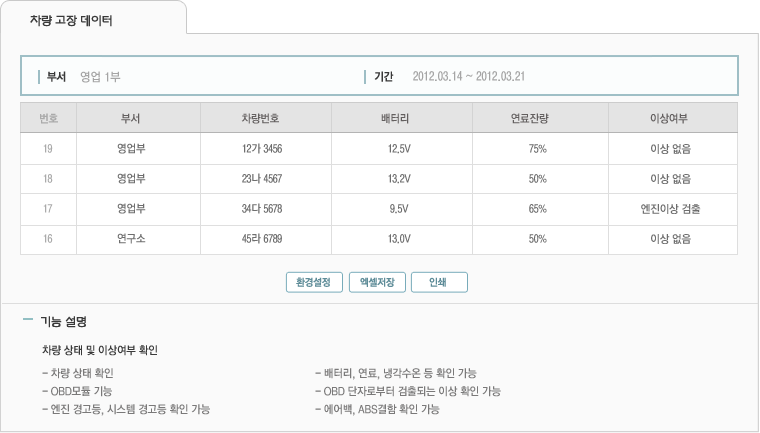Click vehicle number 34다 5678
Viewport: 760px width, 433px height.
(262, 209)
